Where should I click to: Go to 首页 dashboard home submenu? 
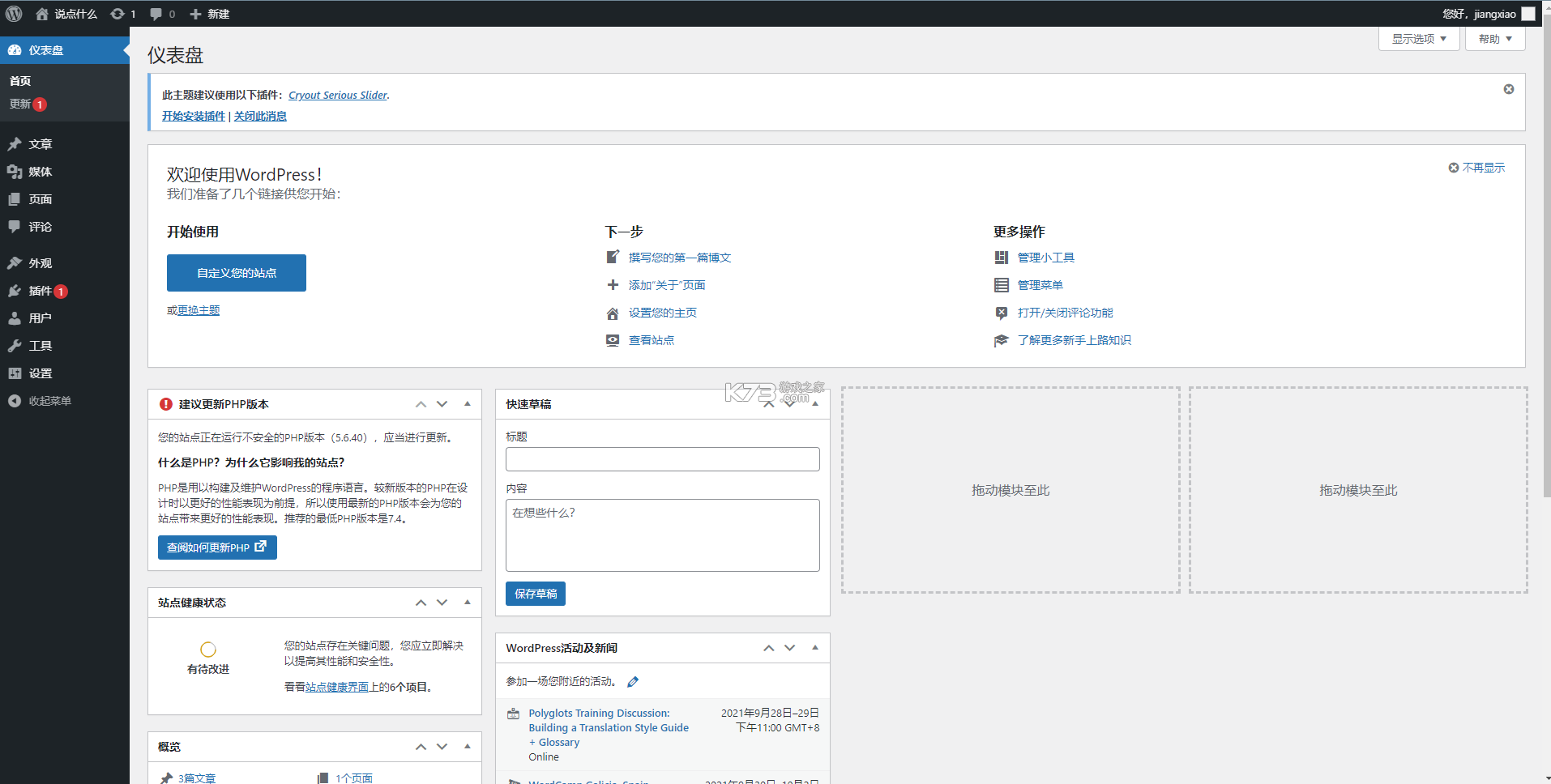click(x=20, y=81)
